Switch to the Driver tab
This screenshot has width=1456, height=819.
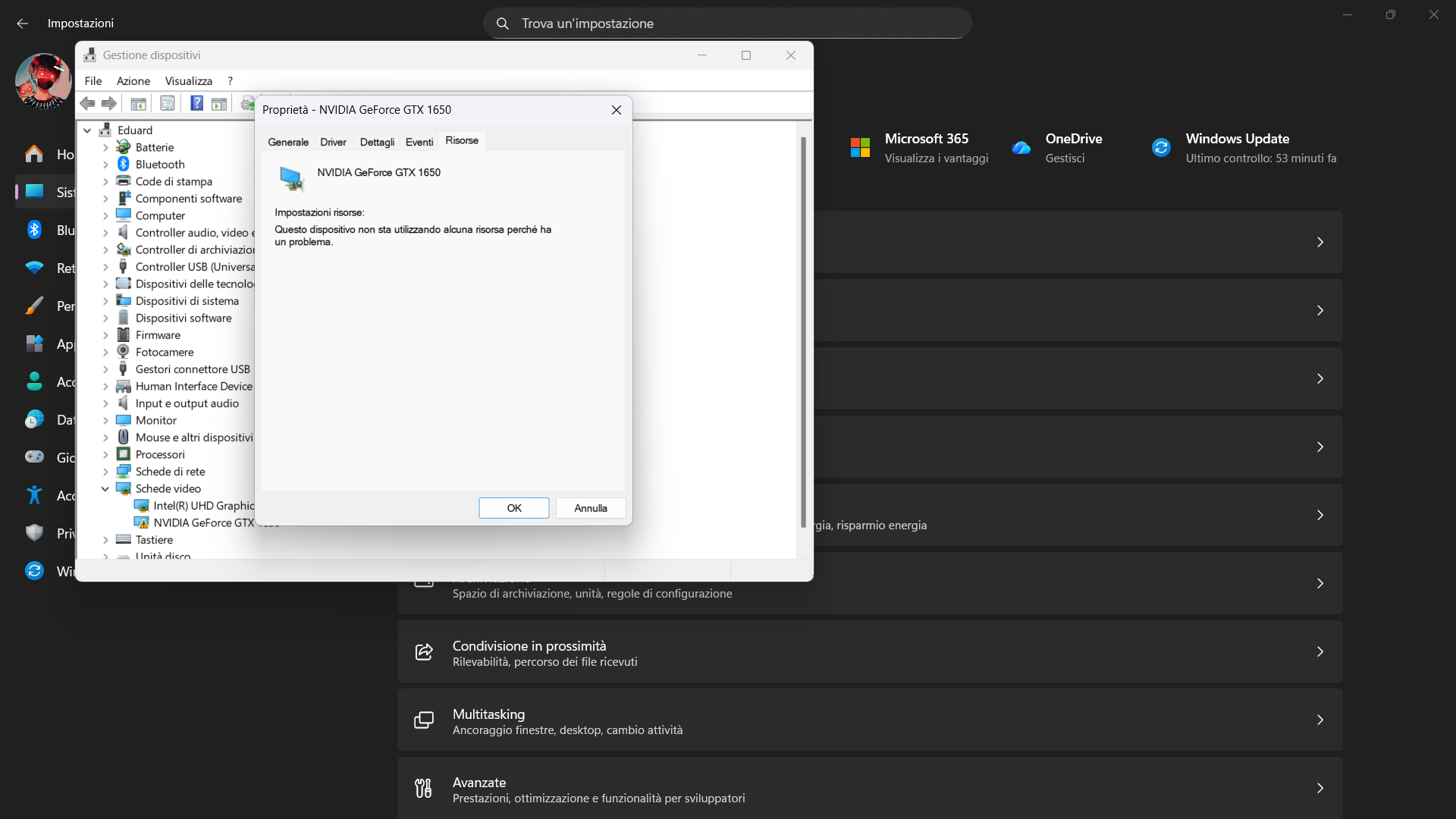[x=333, y=142]
